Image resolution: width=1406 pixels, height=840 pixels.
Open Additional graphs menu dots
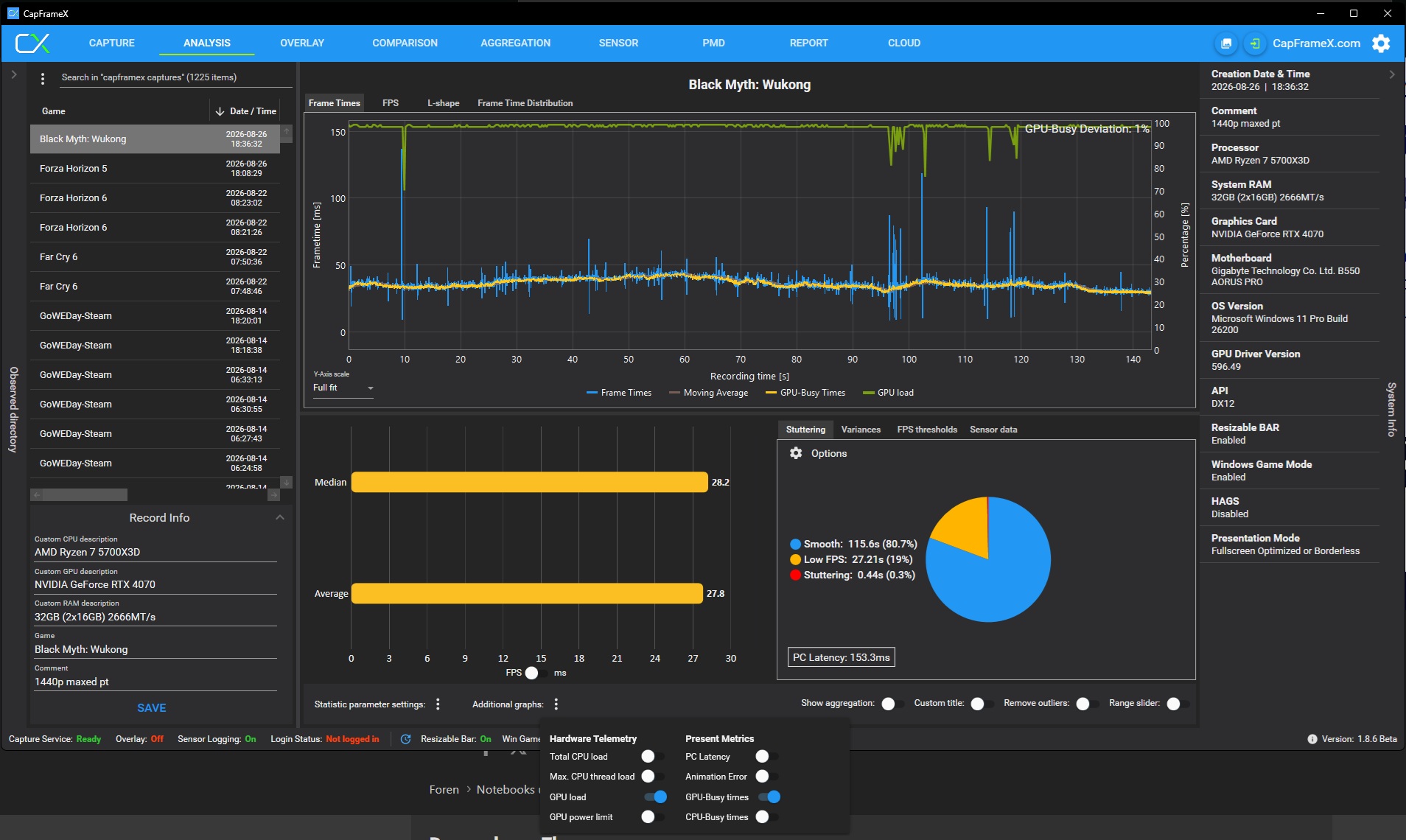click(x=556, y=704)
